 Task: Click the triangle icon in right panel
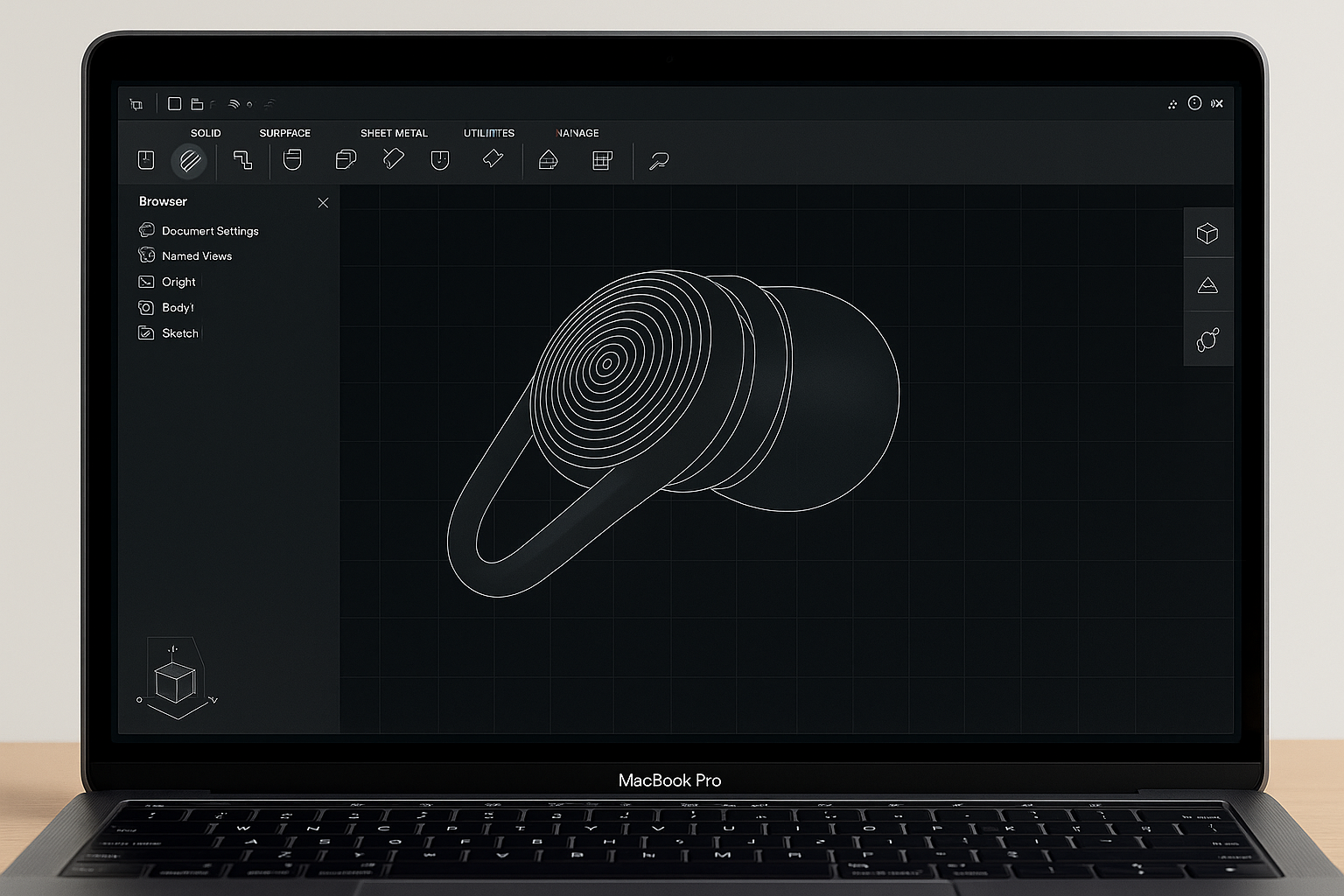(x=1207, y=286)
